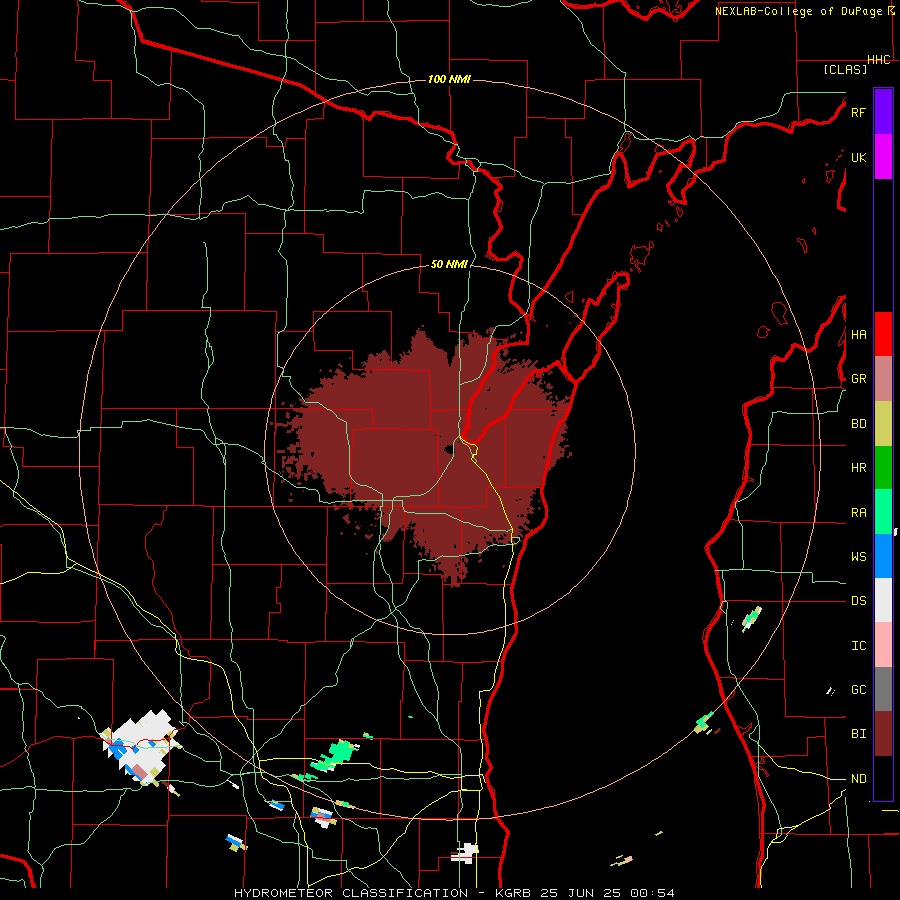Screen dimensions: 900x900
Task: Click the 50 NMI range ring label
Action: pos(449,264)
